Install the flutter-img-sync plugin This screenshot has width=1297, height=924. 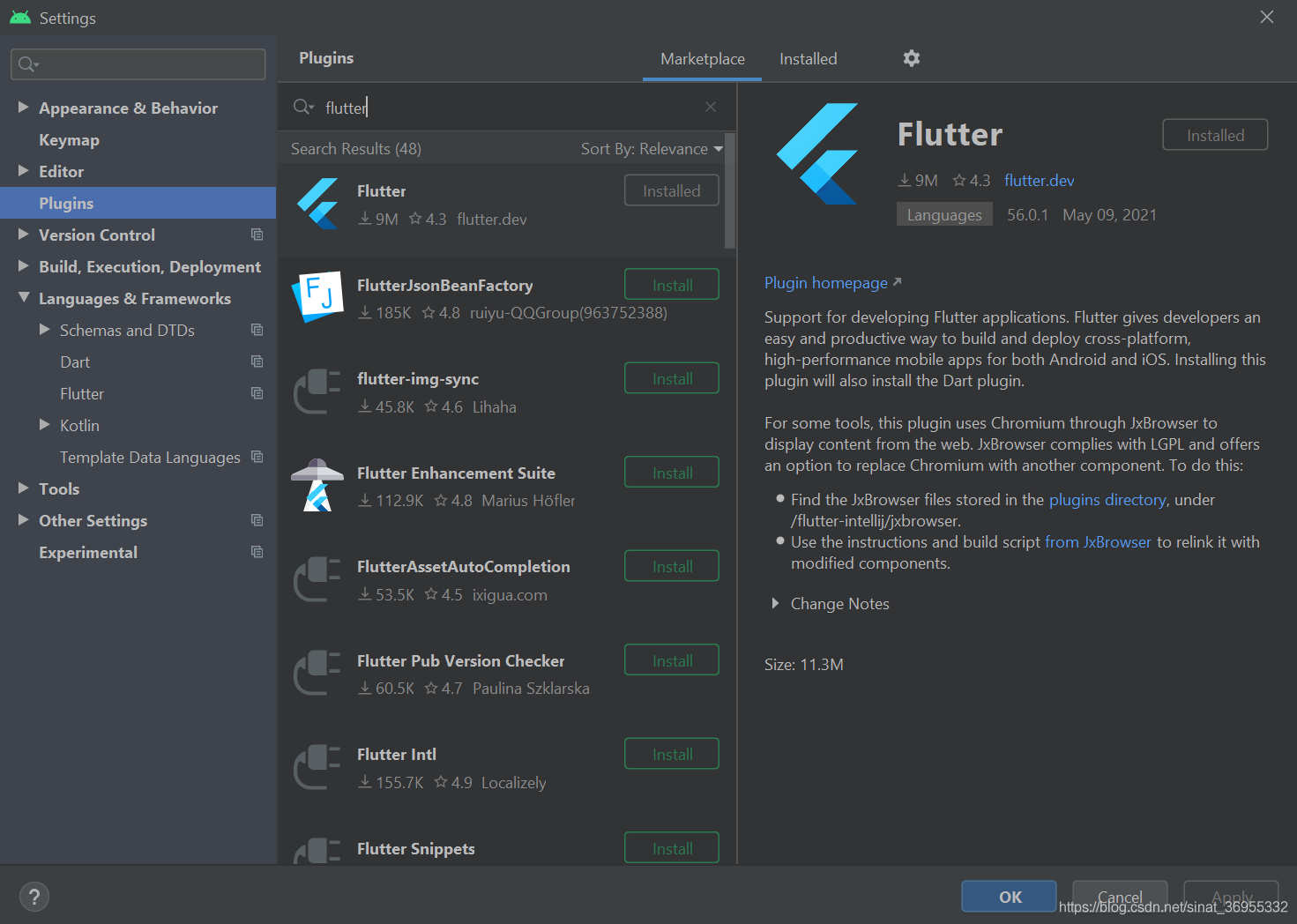pos(672,378)
